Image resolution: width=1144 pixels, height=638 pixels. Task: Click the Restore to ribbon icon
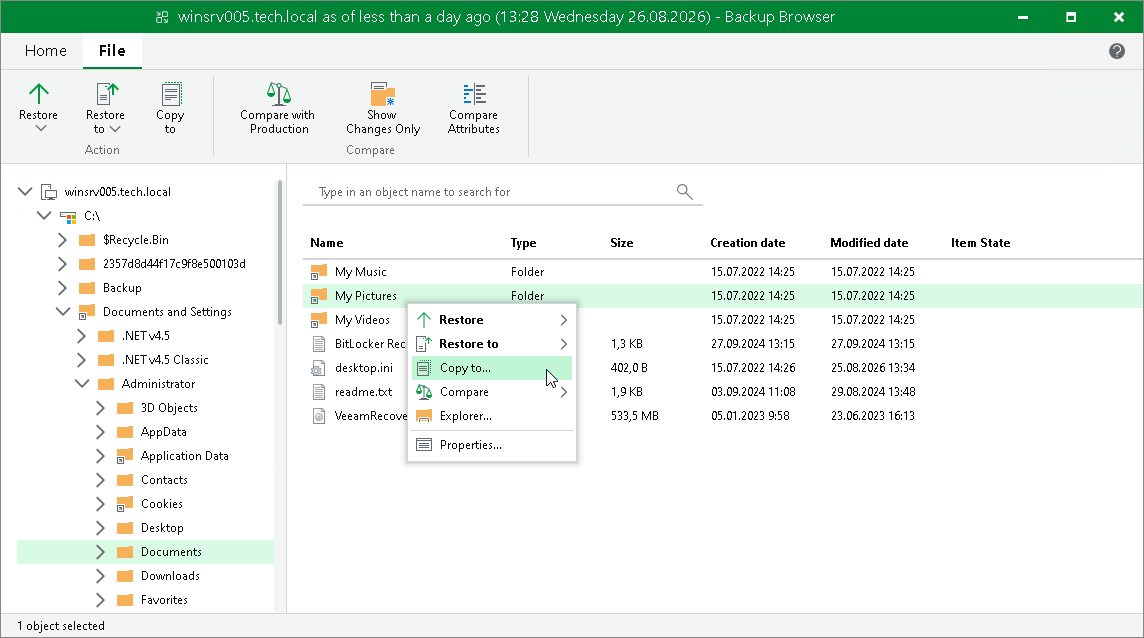coord(107,93)
